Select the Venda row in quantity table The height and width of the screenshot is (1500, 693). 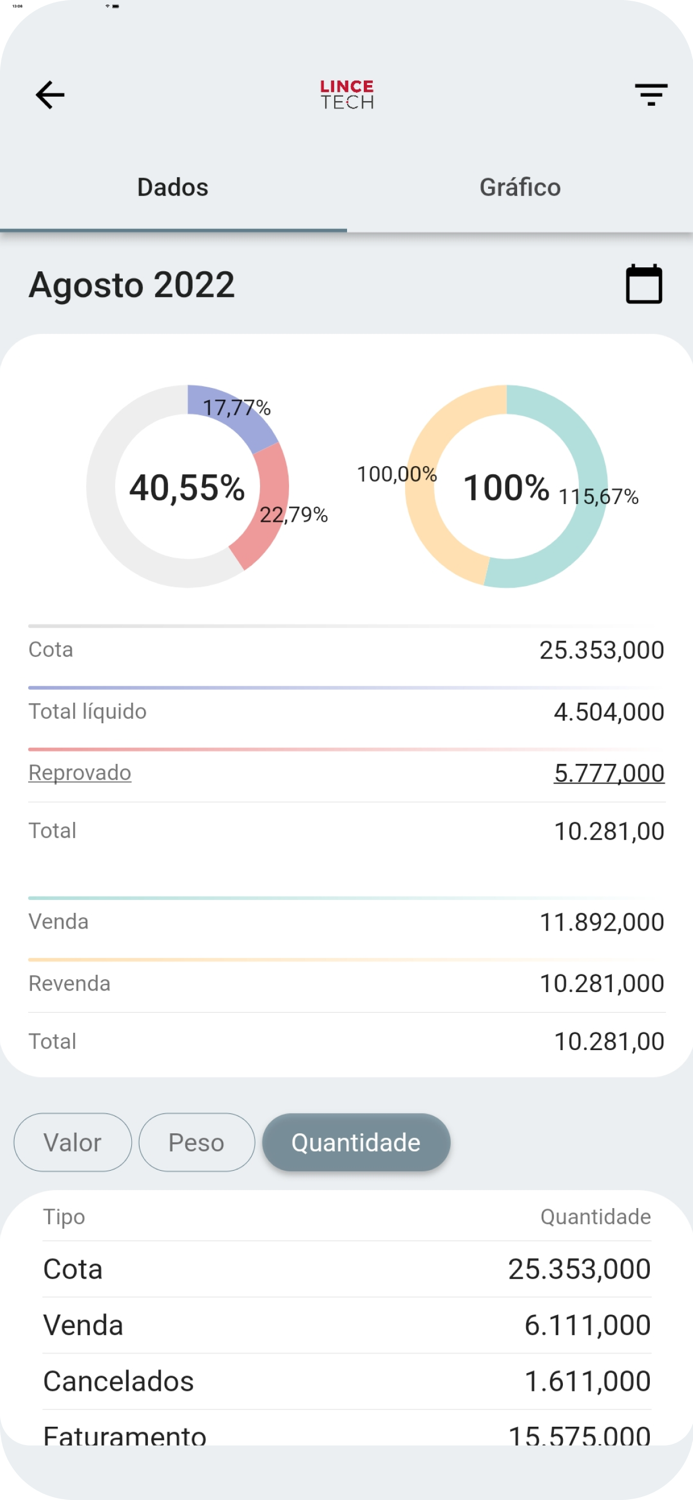click(x=347, y=1325)
